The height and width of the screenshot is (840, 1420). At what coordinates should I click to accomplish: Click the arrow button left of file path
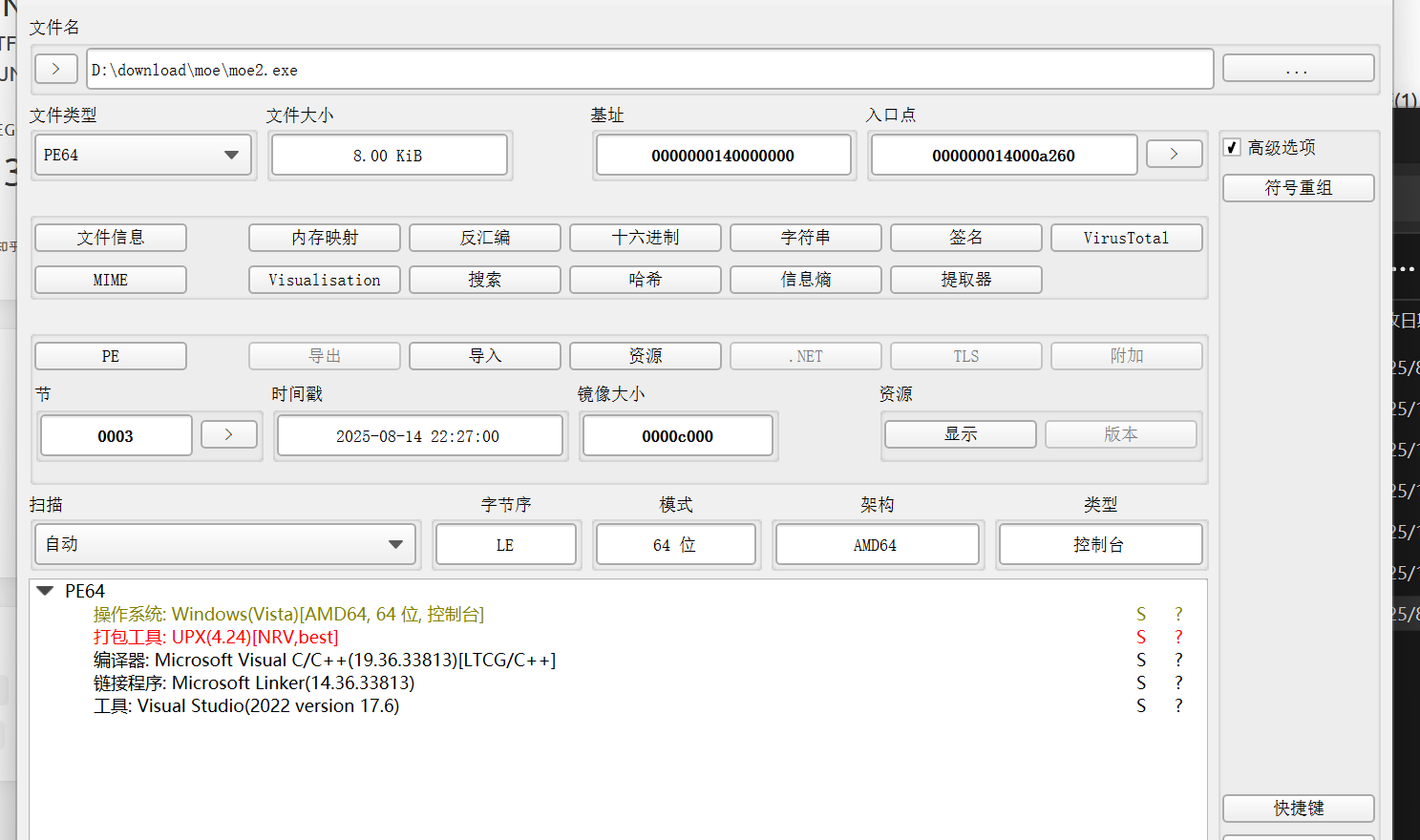55,69
